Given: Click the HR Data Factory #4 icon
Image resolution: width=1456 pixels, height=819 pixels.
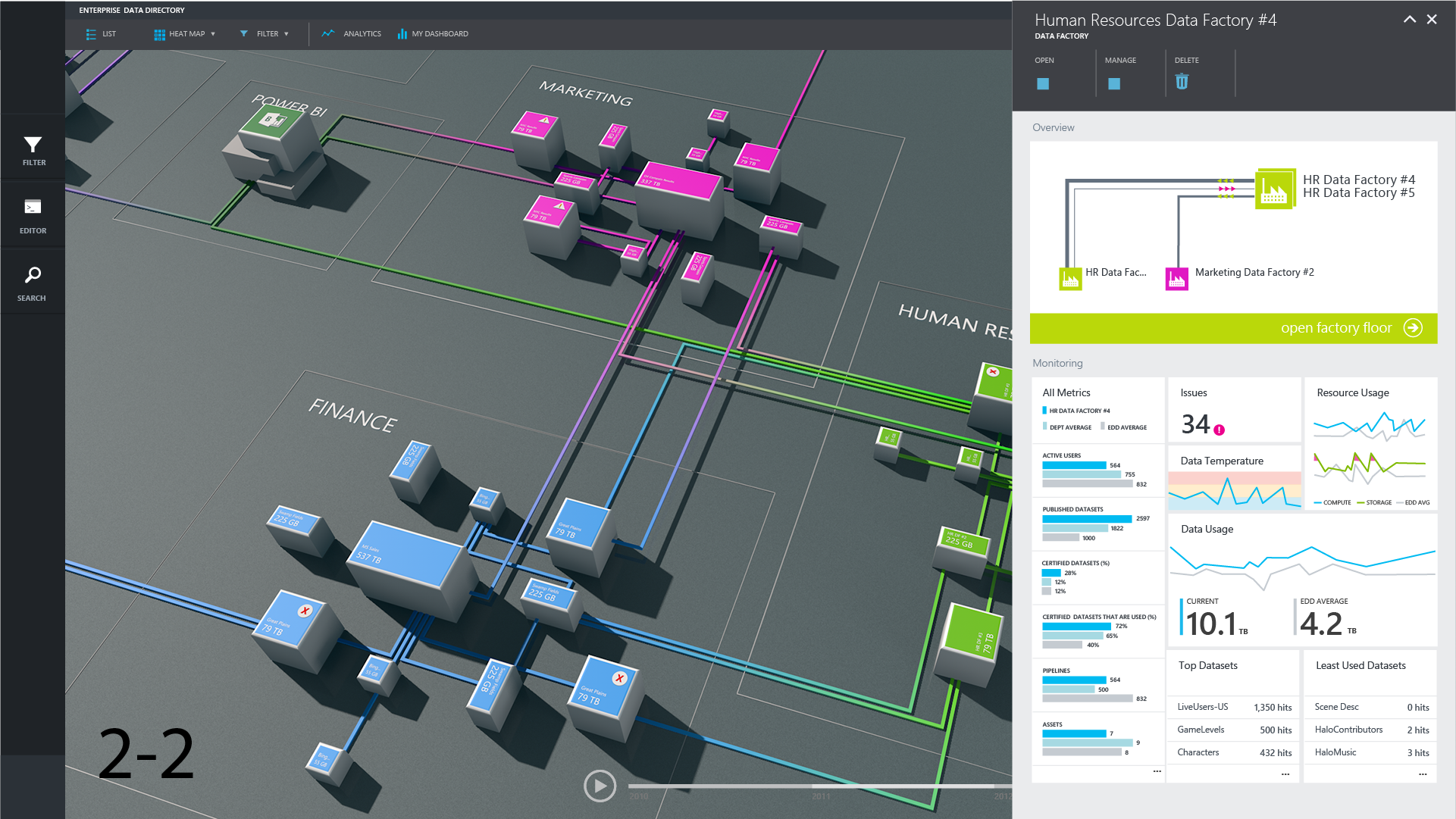Looking at the screenshot, I should (x=1274, y=189).
